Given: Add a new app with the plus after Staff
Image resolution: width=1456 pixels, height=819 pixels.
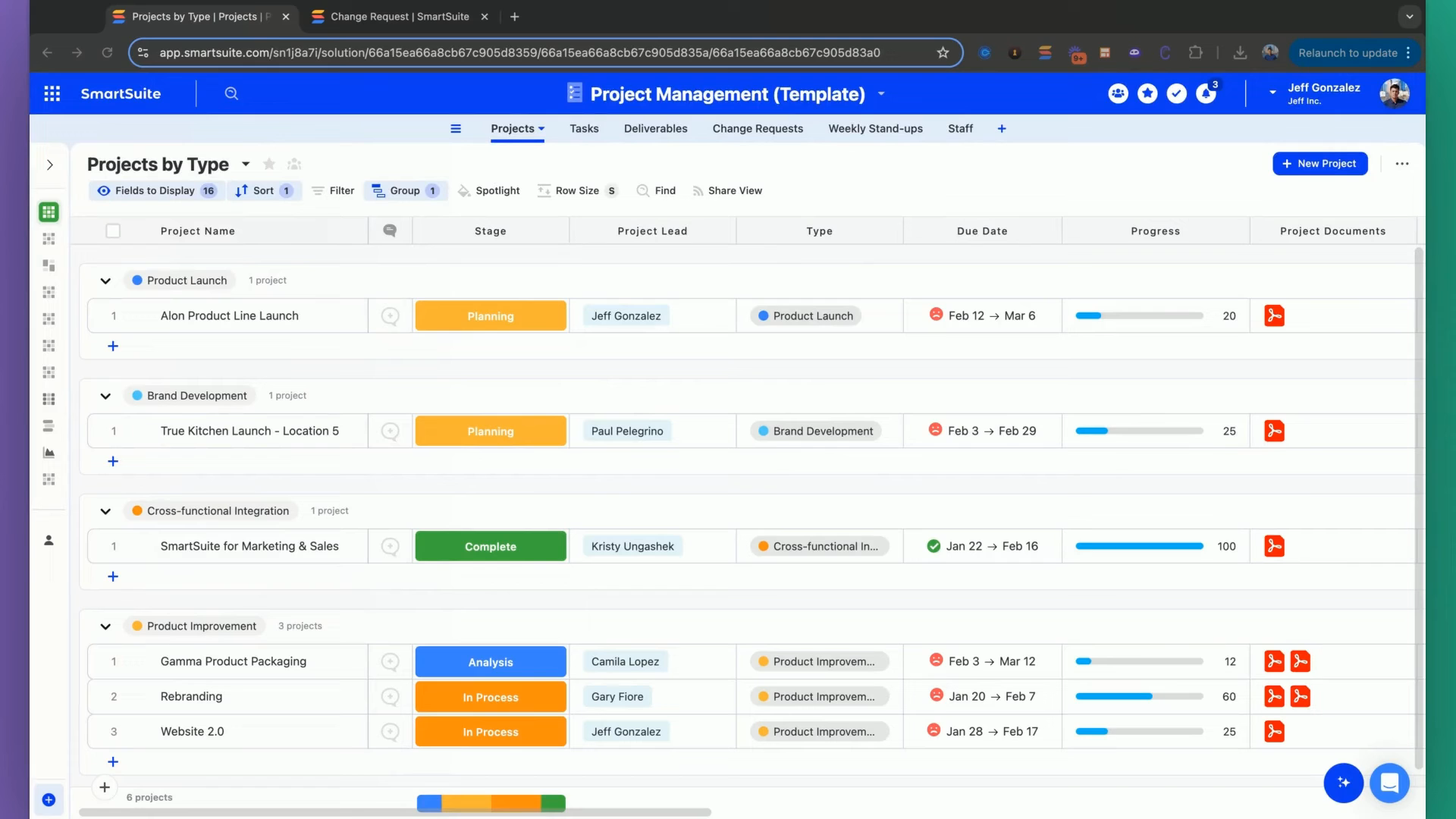Looking at the screenshot, I should click(1002, 129).
